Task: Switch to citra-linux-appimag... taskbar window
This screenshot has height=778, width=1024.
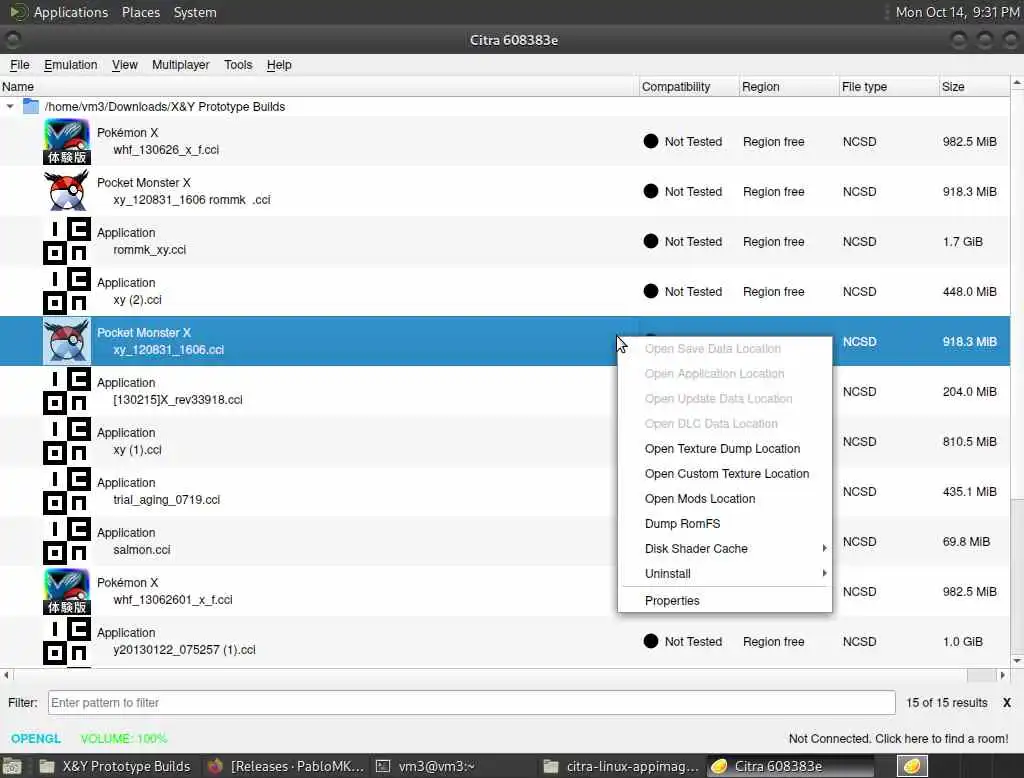Action: (621, 766)
